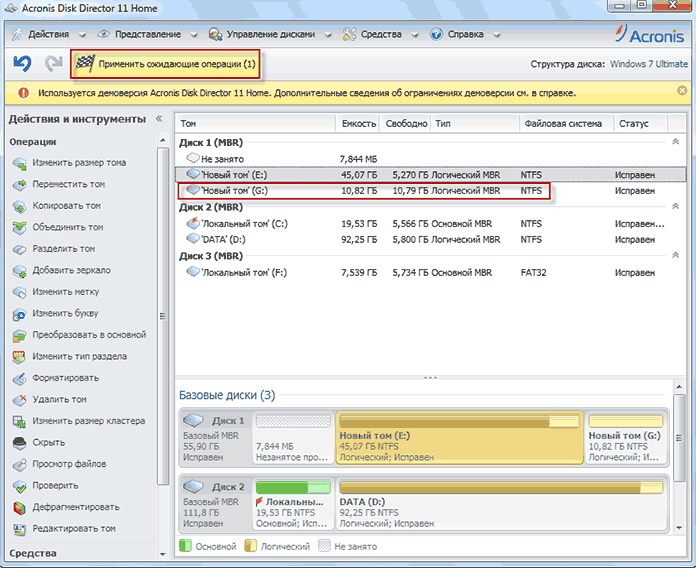Screen dimensions: 696x568
Task: Click the Справка menu dropdown arrow
Action: coord(497,35)
